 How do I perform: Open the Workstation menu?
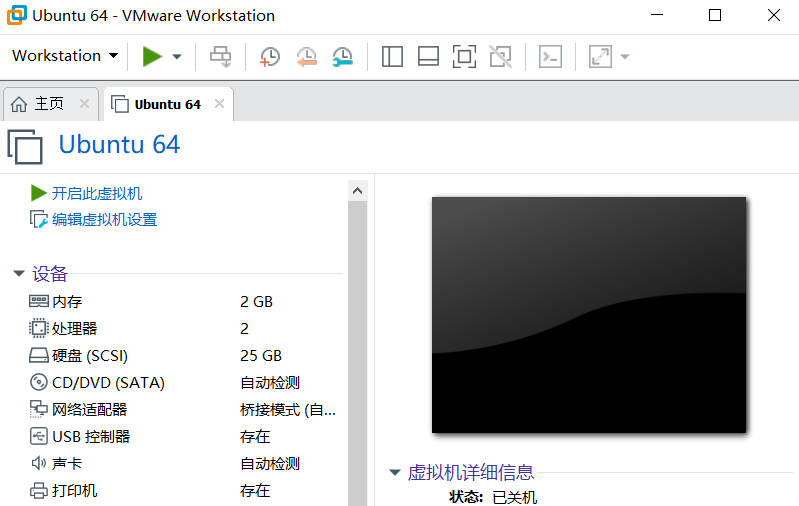point(65,56)
